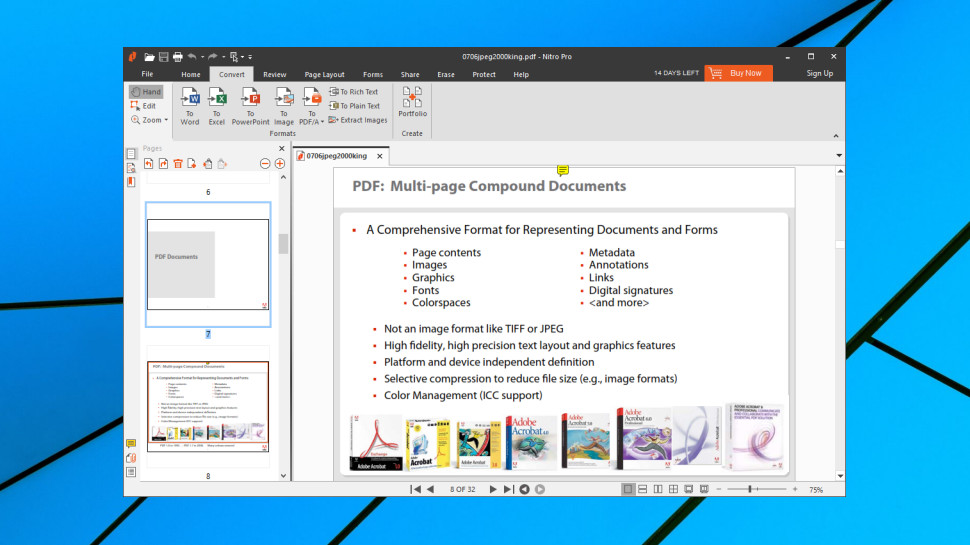Click To Rich Text button
Viewport: 970px width, 545px height.
click(x=353, y=92)
